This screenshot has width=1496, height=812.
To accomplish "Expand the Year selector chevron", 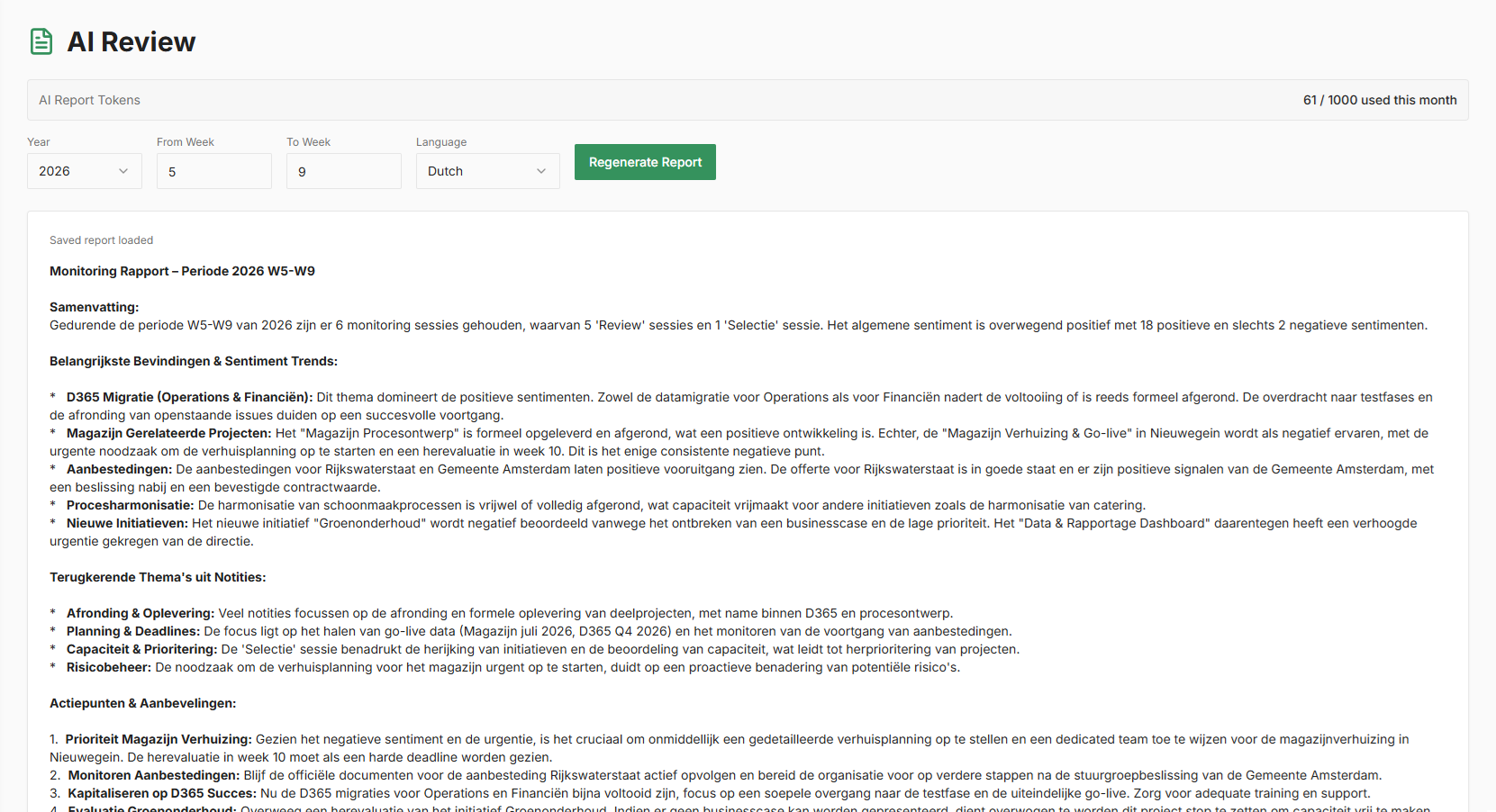I will click(124, 170).
